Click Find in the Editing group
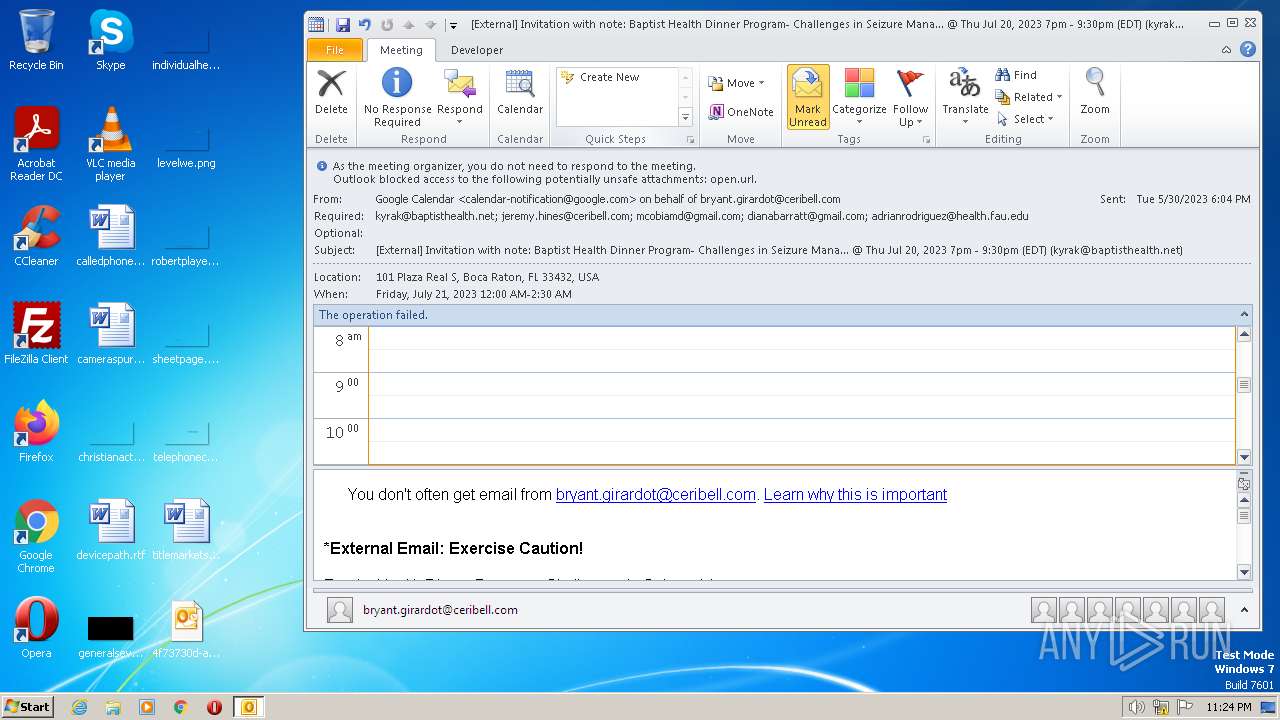Image resolution: width=1280 pixels, height=720 pixels. [x=1016, y=75]
